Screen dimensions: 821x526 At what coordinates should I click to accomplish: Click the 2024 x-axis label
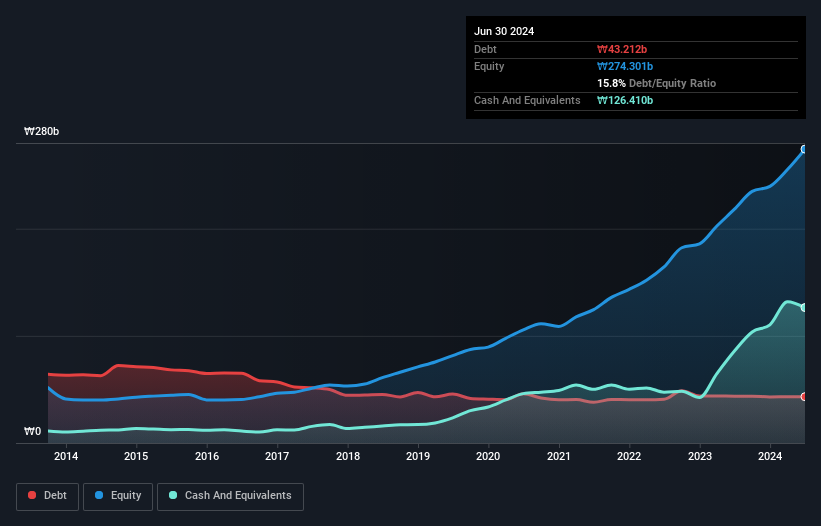tap(770, 456)
